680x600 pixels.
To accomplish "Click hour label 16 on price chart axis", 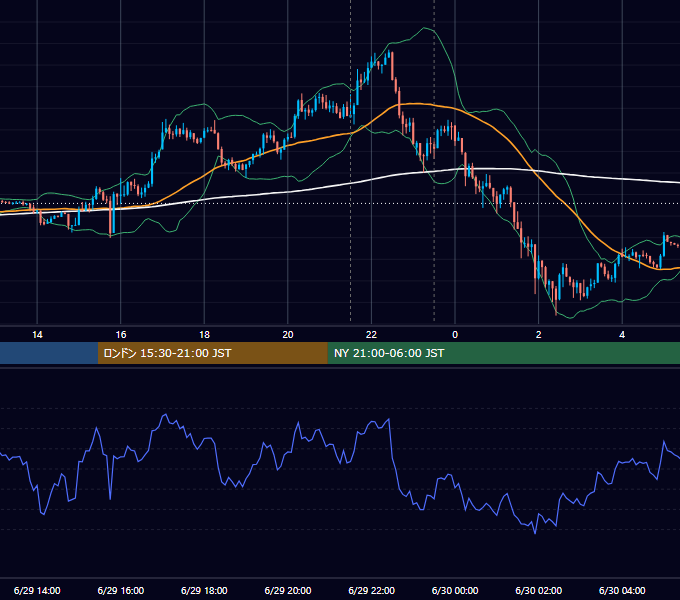I will pyautogui.click(x=121, y=335).
